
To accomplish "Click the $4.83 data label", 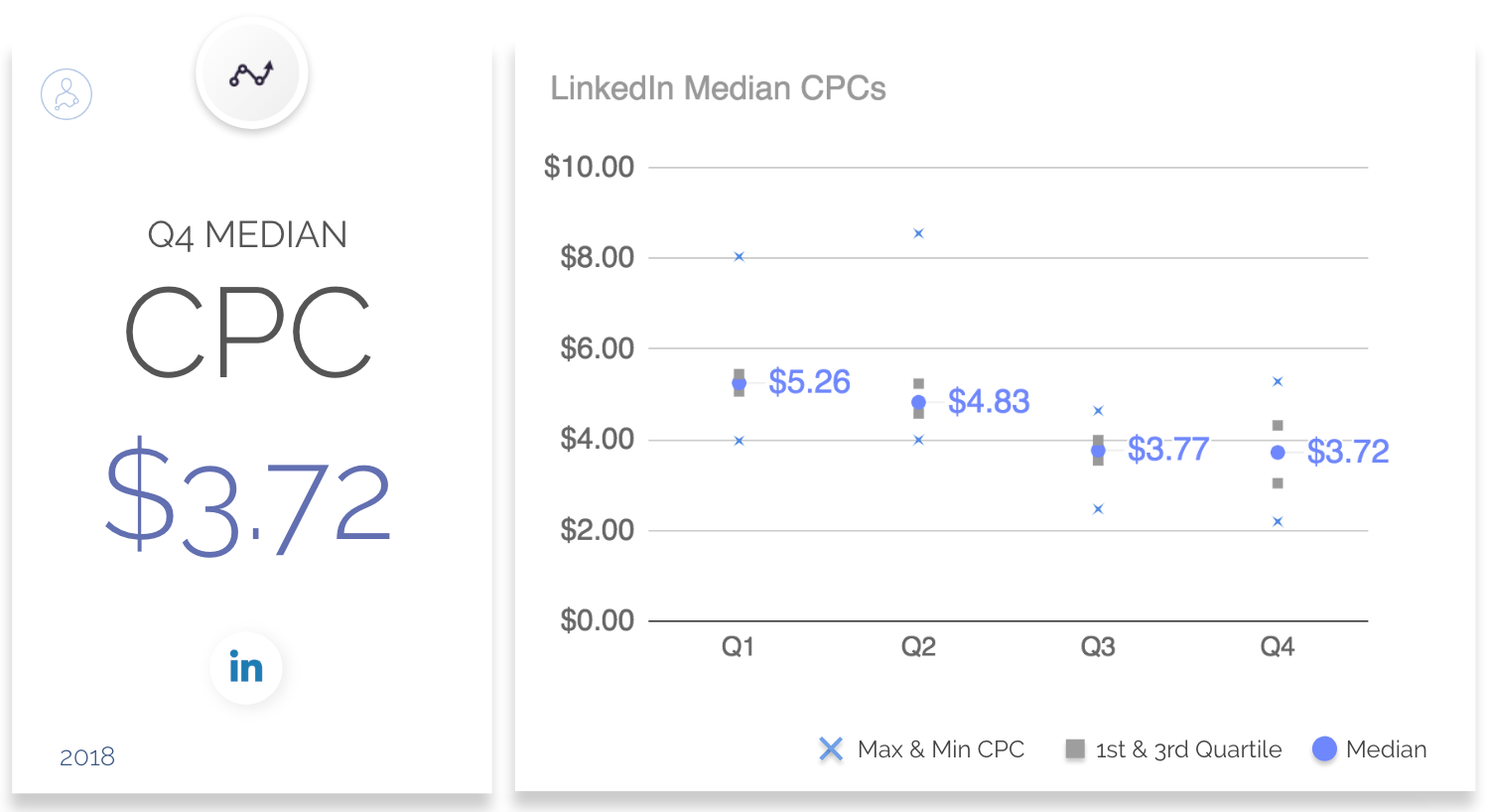I will point(989,401).
